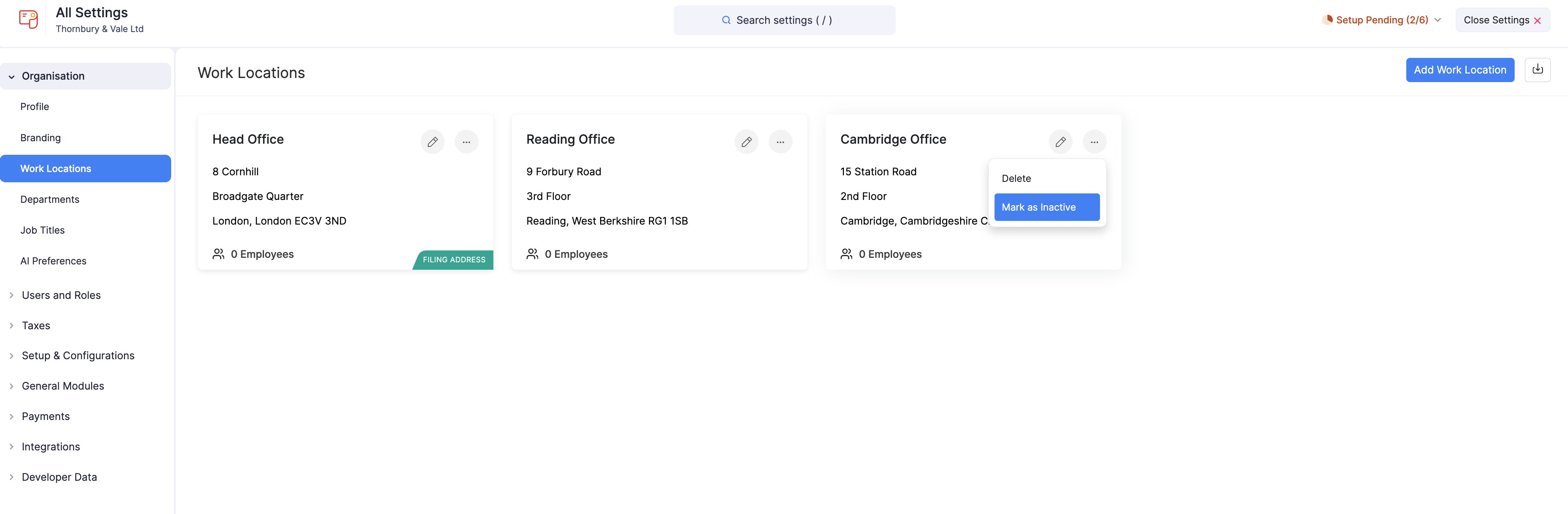Select Mark as Inactive option
The height and width of the screenshot is (514, 1568).
click(x=1046, y=207)
